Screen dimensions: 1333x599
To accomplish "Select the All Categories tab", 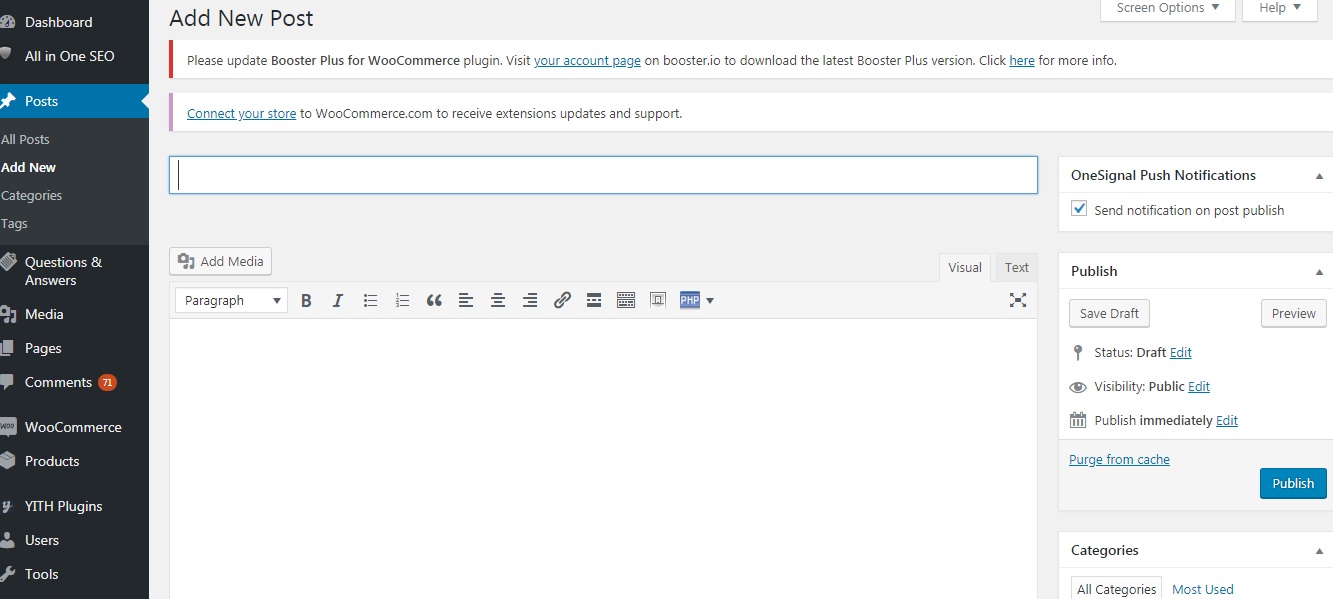I will click(x=1116, y=589).
